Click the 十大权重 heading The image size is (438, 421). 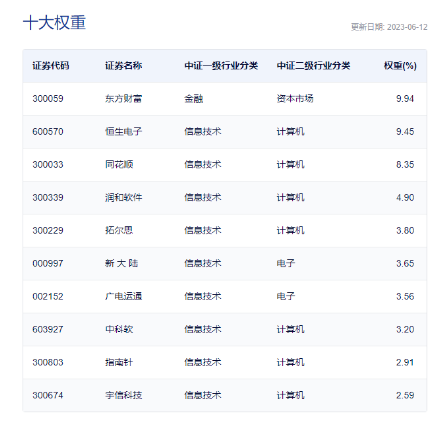click(x=55, y=23)
